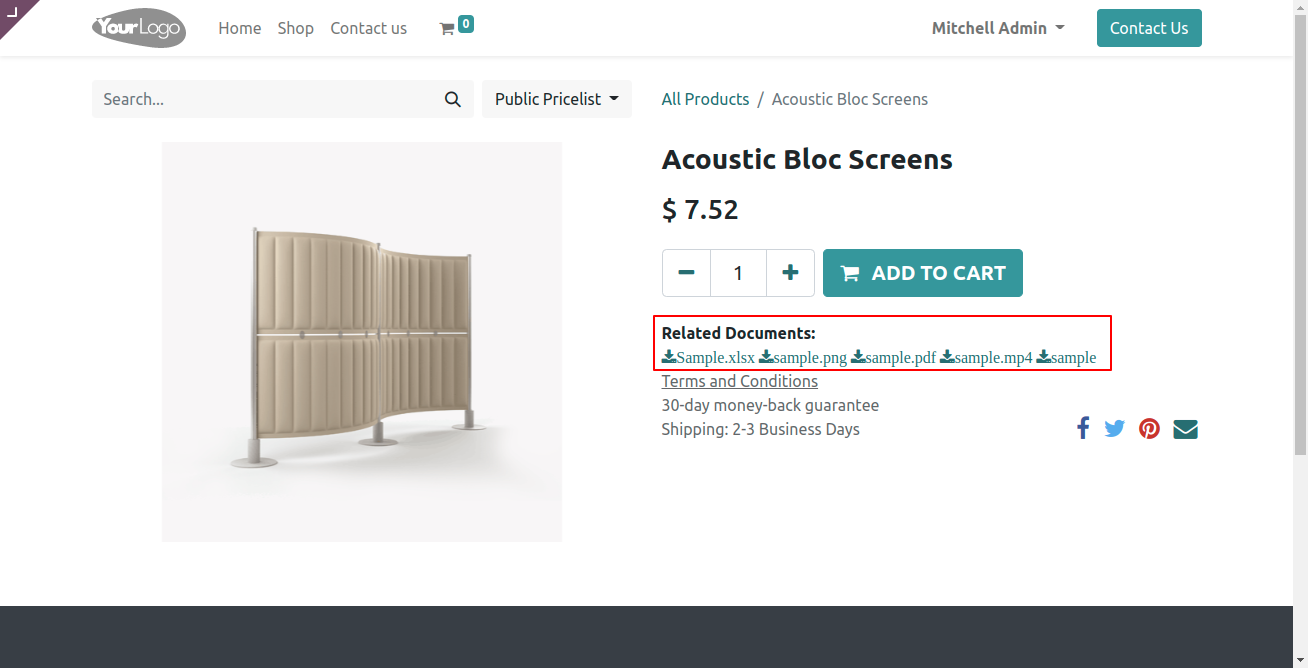Open the Public Pricelist dropdown
This screenshot has height=668, width=1308.
tap(556, 99)
